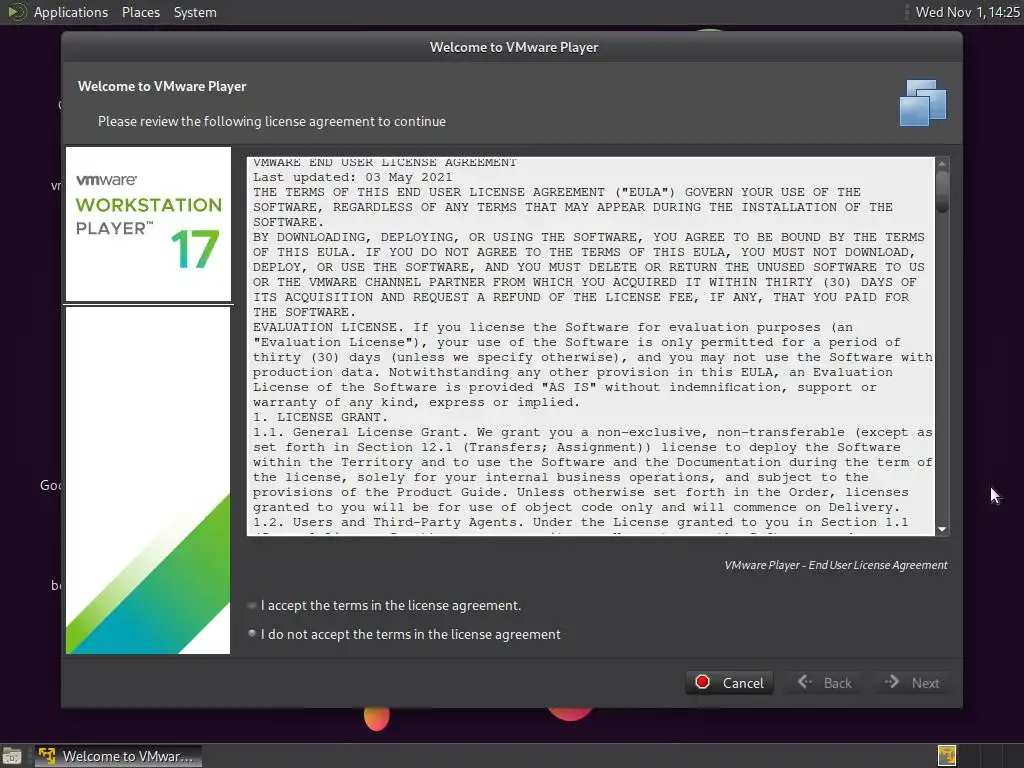
Task: Click 'EVALUATION LICENSE' paragraph text
Action: pos(592,364)
